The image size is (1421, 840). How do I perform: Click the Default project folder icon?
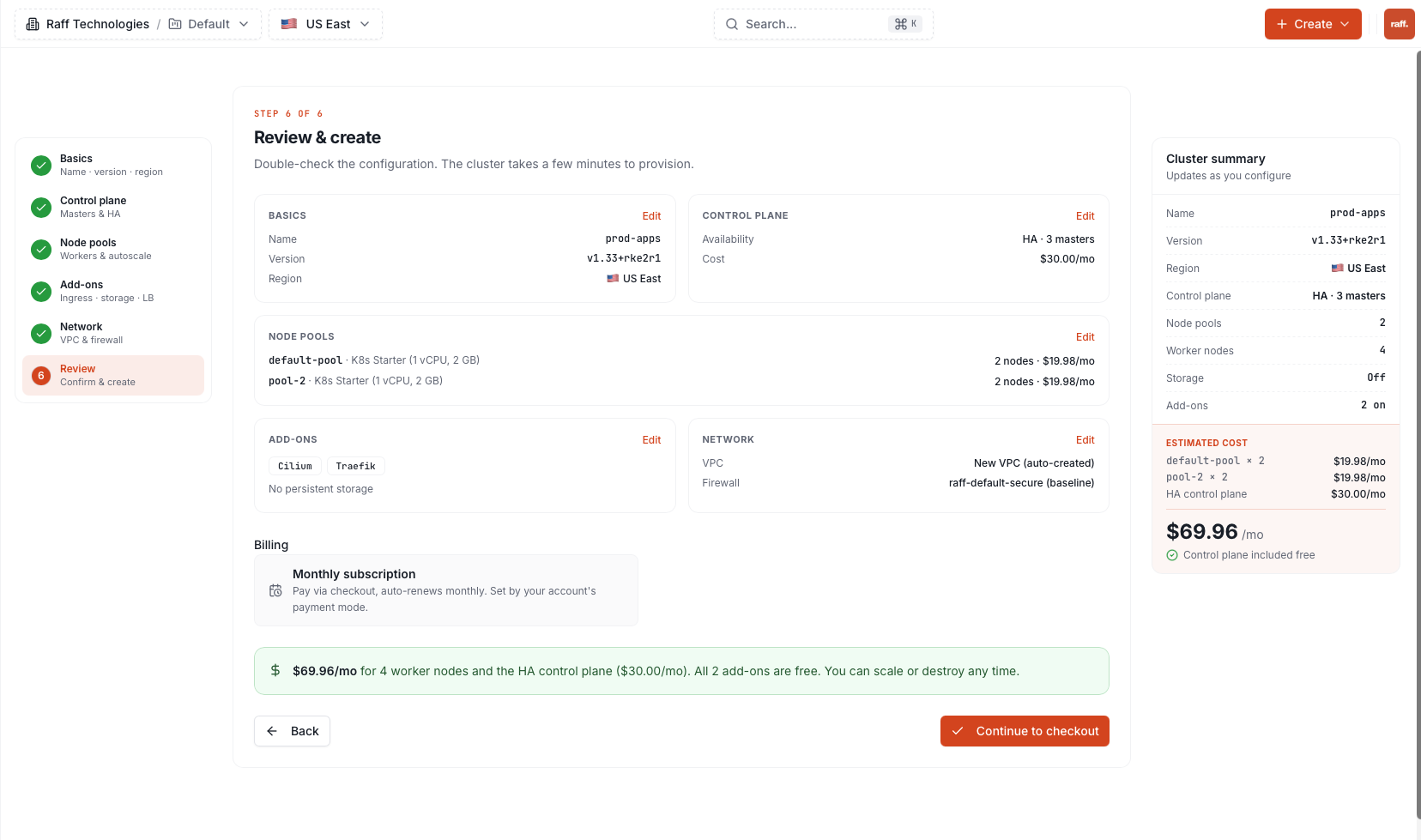[x=175, y=24]
